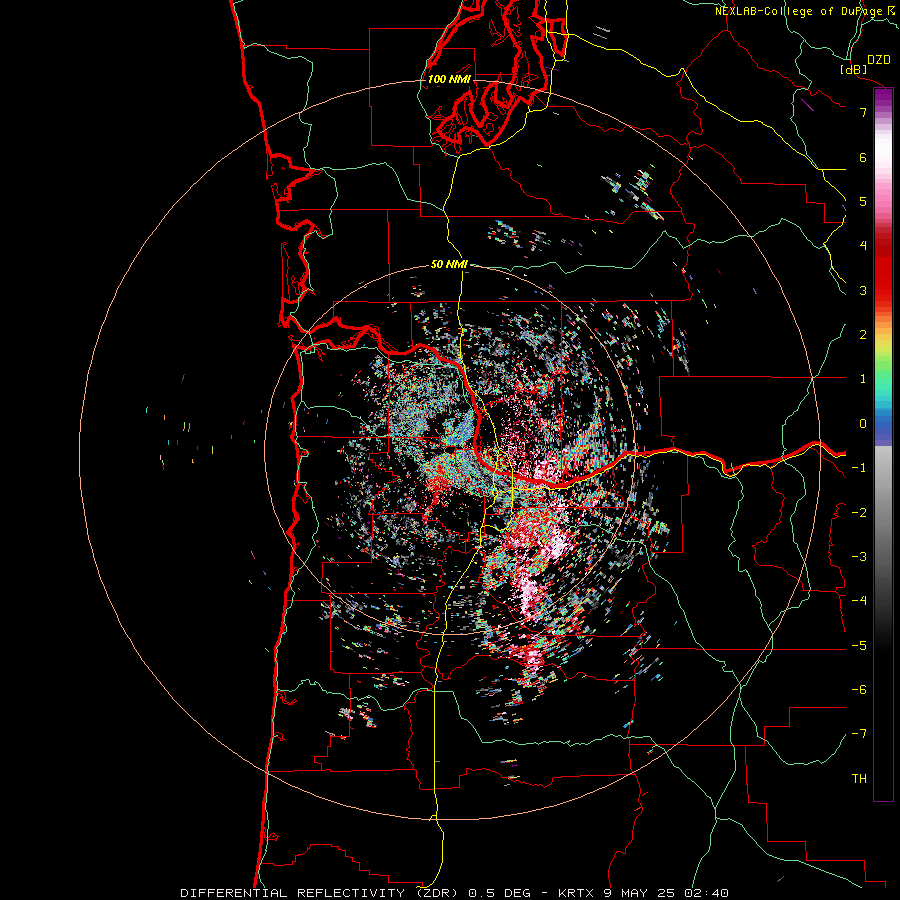Click the 2 dB tick label on the color scale

tap(863, 335)
